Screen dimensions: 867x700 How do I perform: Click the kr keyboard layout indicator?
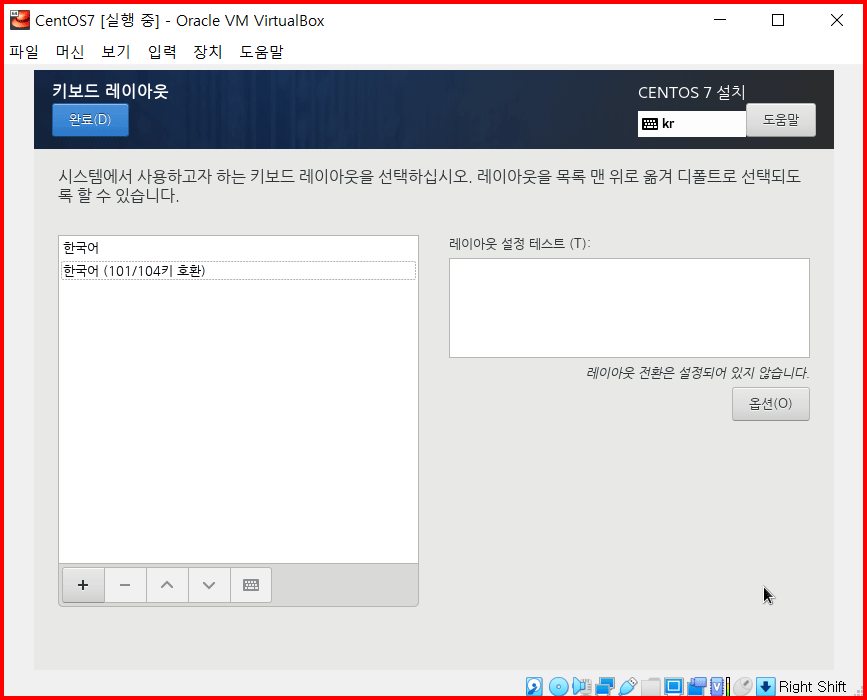tap(691, 124)
